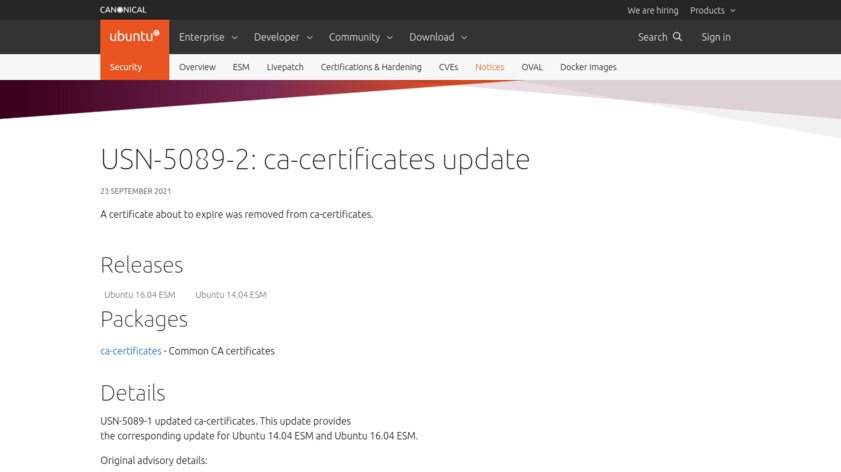Click 'A certificate about to expire' sentence
Image resolution: width=841 pixels, height=472 pixels.
[237, 214]
